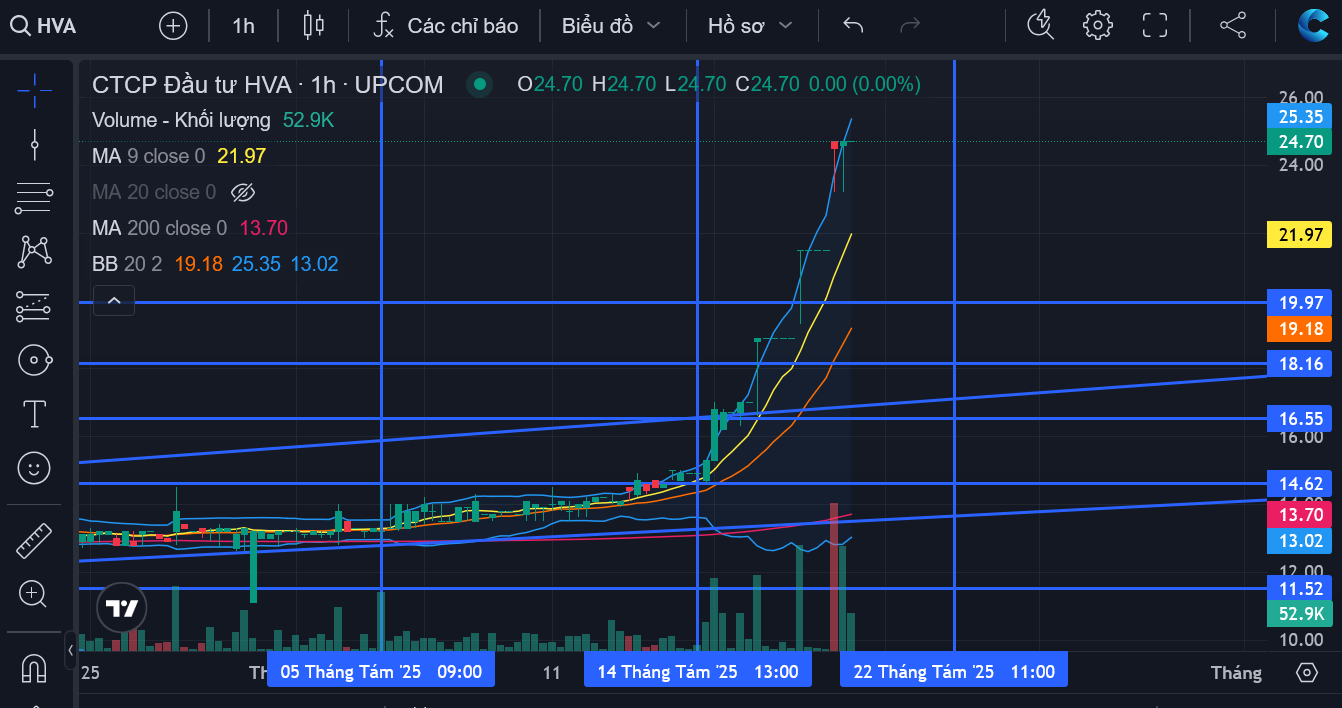This screenshot has height=708, width=1342.
Task: Click the current price 24.70 label
Action: (x=1301, y=142)
